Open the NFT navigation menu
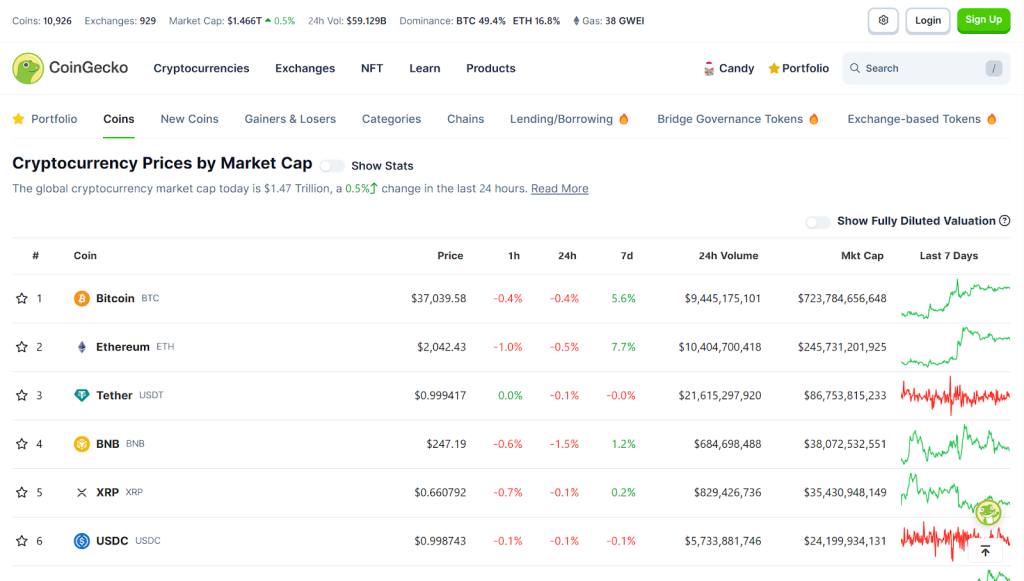The image size is (1024, 581). click(x=372, y=68)
